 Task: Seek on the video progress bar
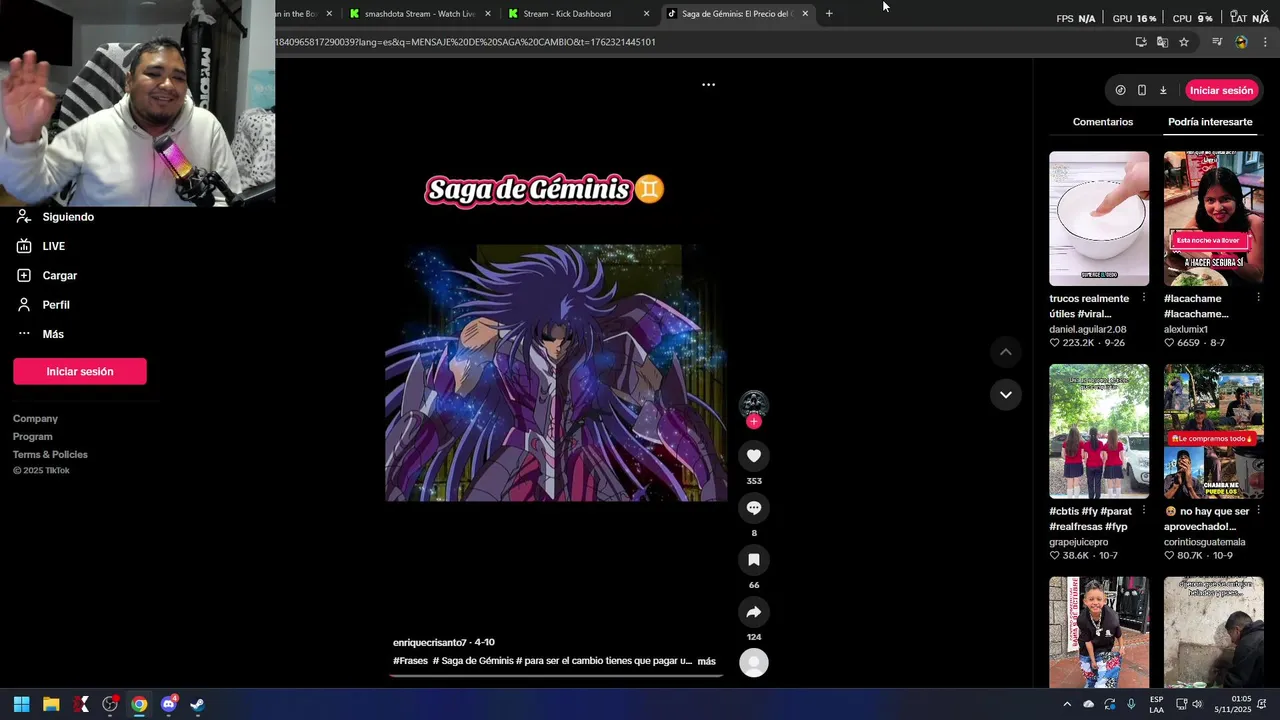click(556, 676)
